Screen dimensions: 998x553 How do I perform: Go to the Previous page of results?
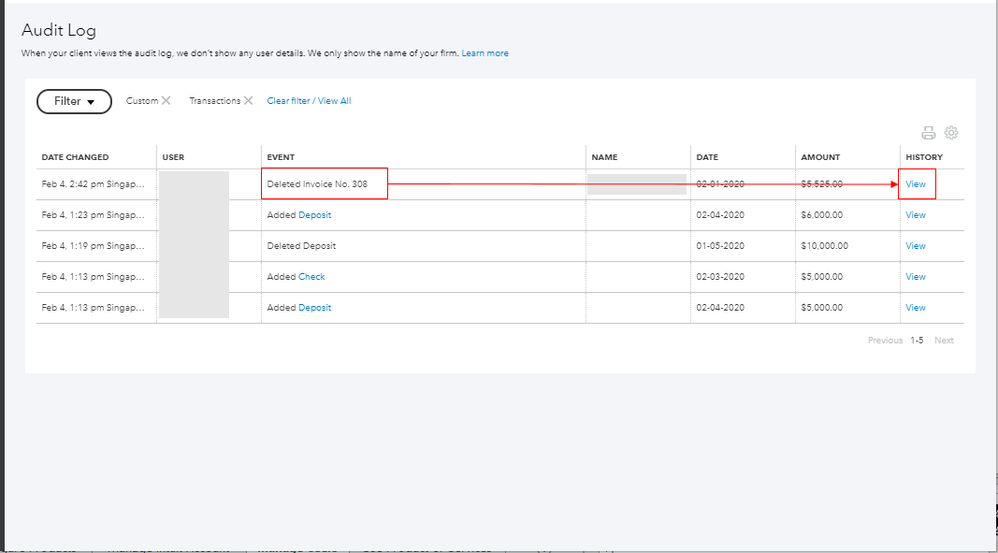885,341
